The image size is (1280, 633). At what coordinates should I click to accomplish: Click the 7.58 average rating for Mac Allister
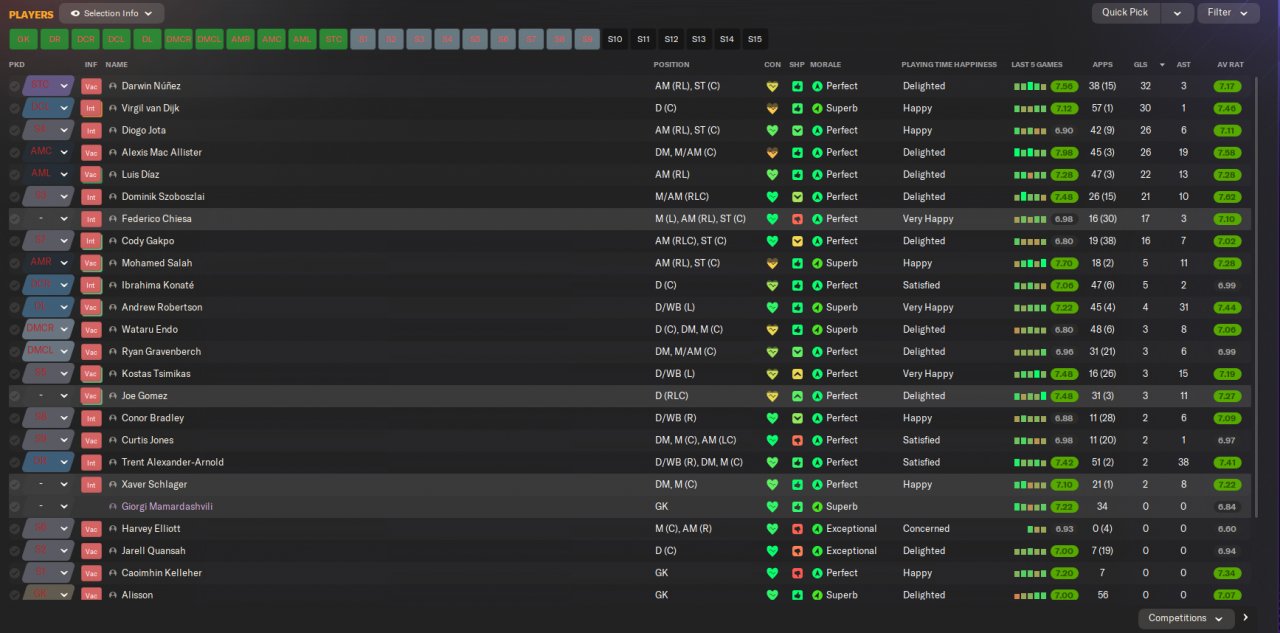pyautogui.click(x=1227, y=152)
